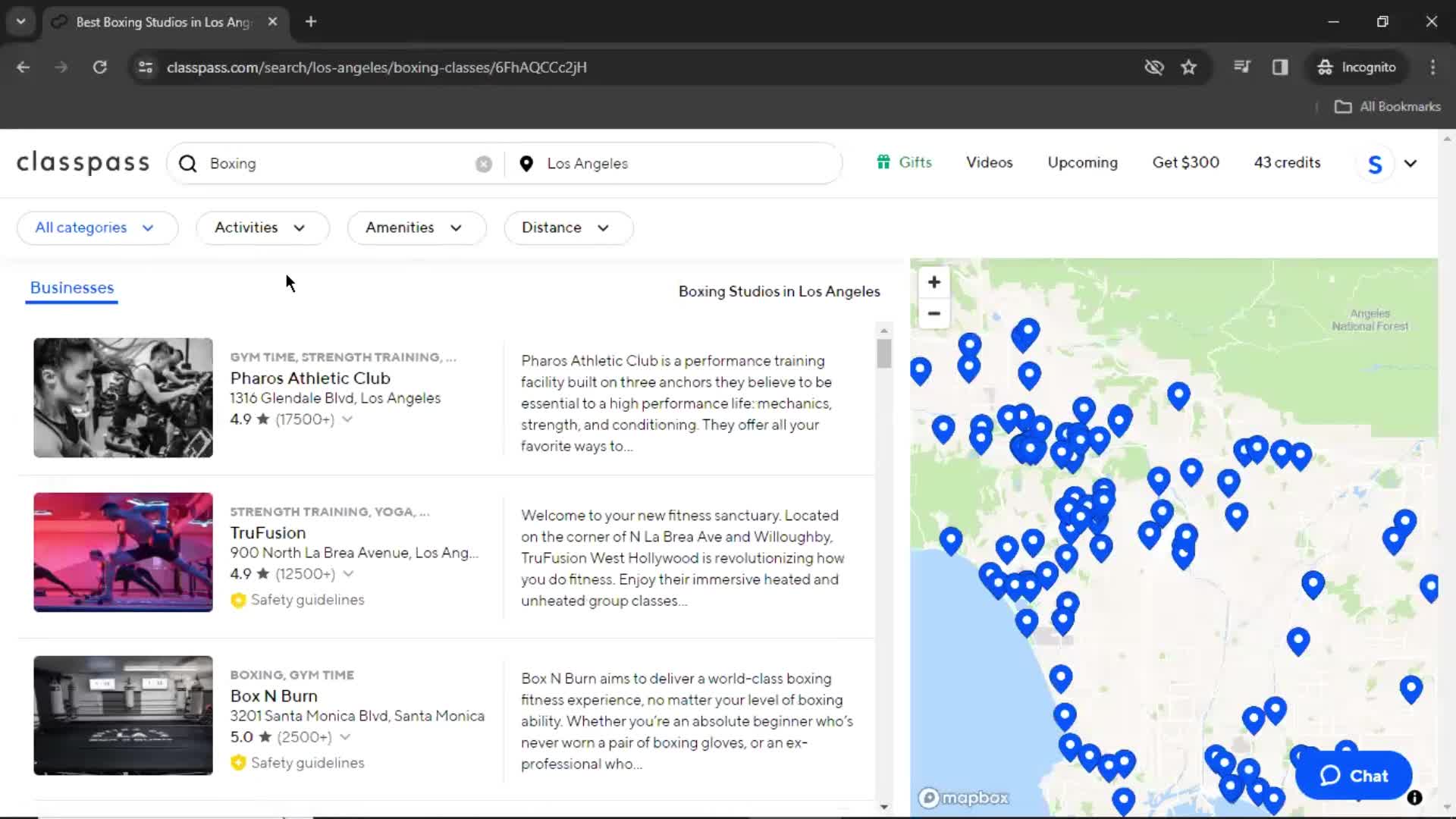Click the zoom in (+) map control
Screen dimensions: 1456x819
[934, 282]
